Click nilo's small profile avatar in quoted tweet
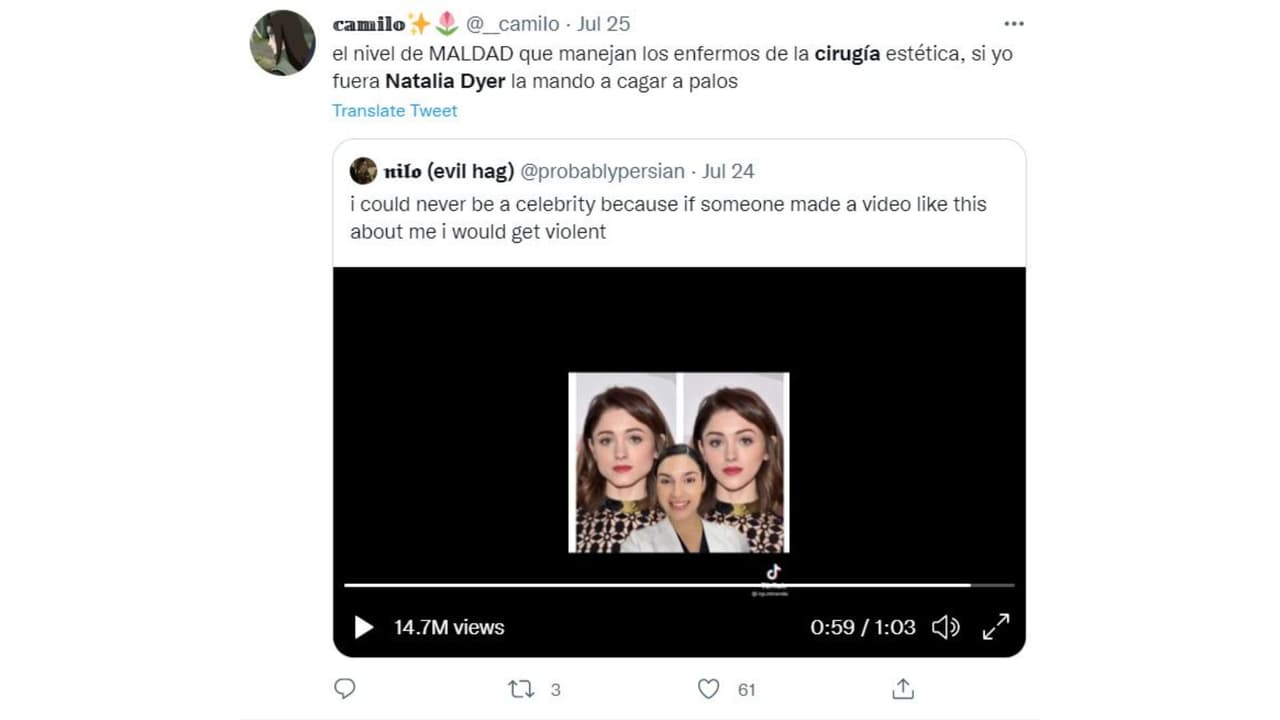This screenshot has width=1280, height=720. click(364, 170)
